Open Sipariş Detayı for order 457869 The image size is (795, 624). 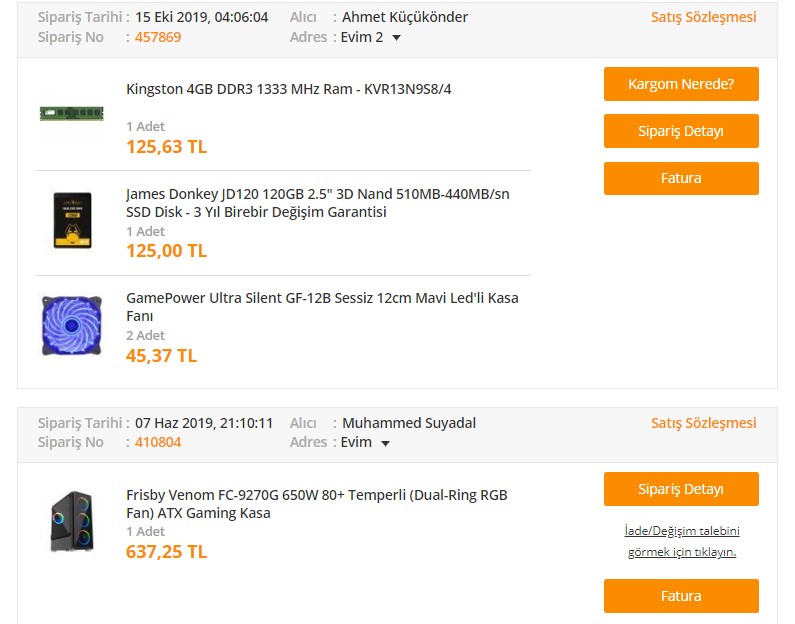[x=680, y=131]
